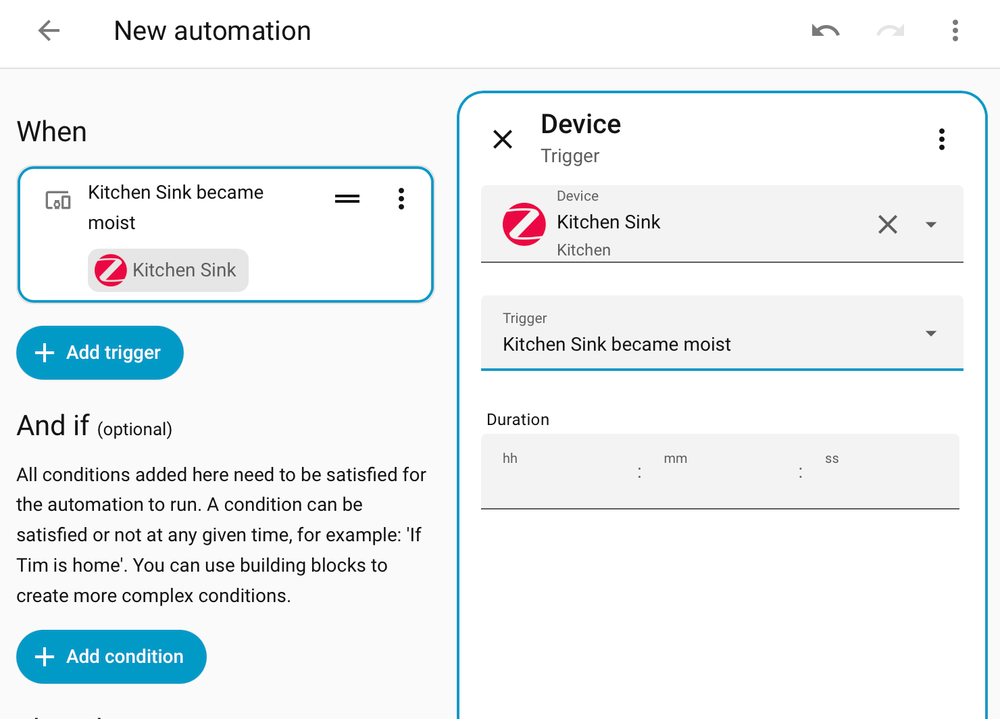The width and height of the screenshot is (1000, 719).
Task: Click the 'And if' section heading
Action: pyautogui.click(x=53, y=426)
